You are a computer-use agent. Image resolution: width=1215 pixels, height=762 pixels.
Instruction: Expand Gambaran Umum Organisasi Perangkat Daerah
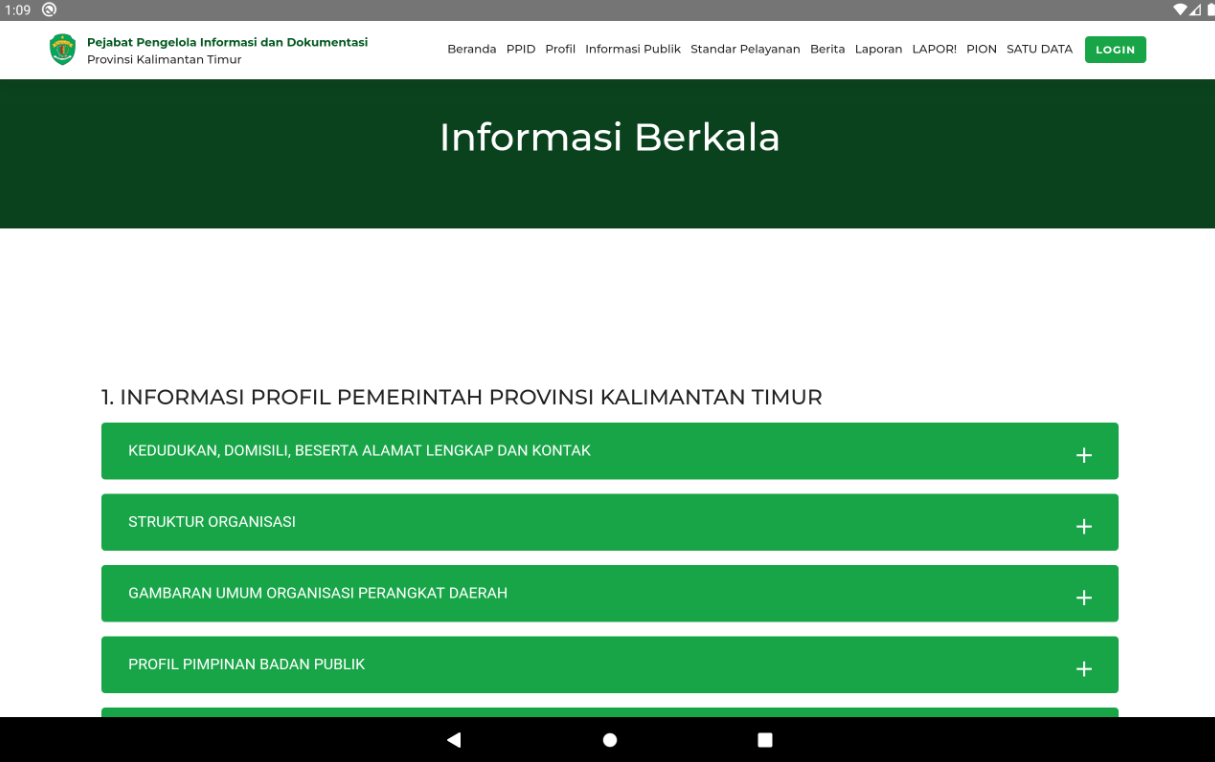pyautogui.click(x=318, y=593)
